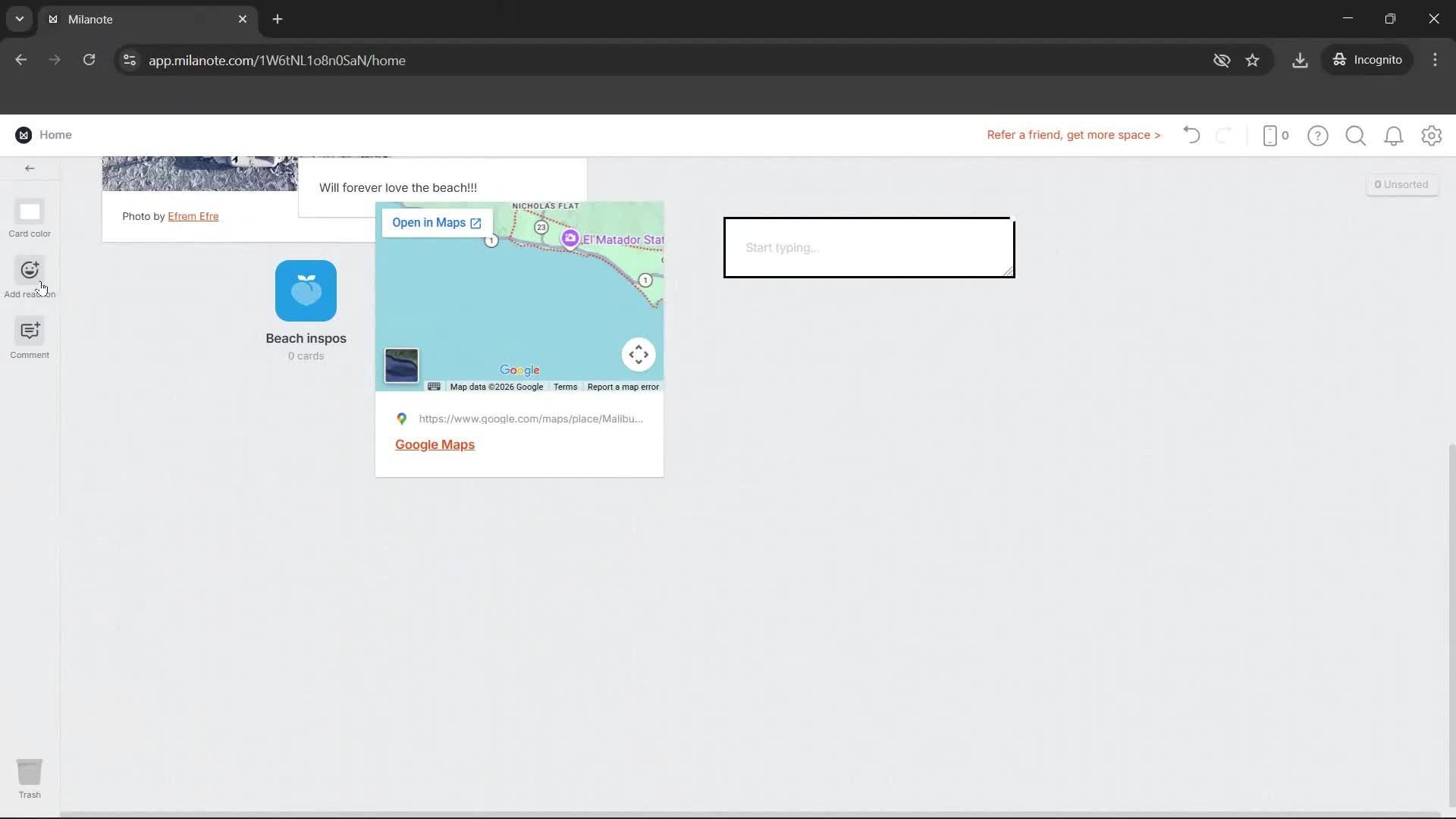Undo the last action
The width and height of the screenshot is (1456, 819).
[x=1191, y=135]
